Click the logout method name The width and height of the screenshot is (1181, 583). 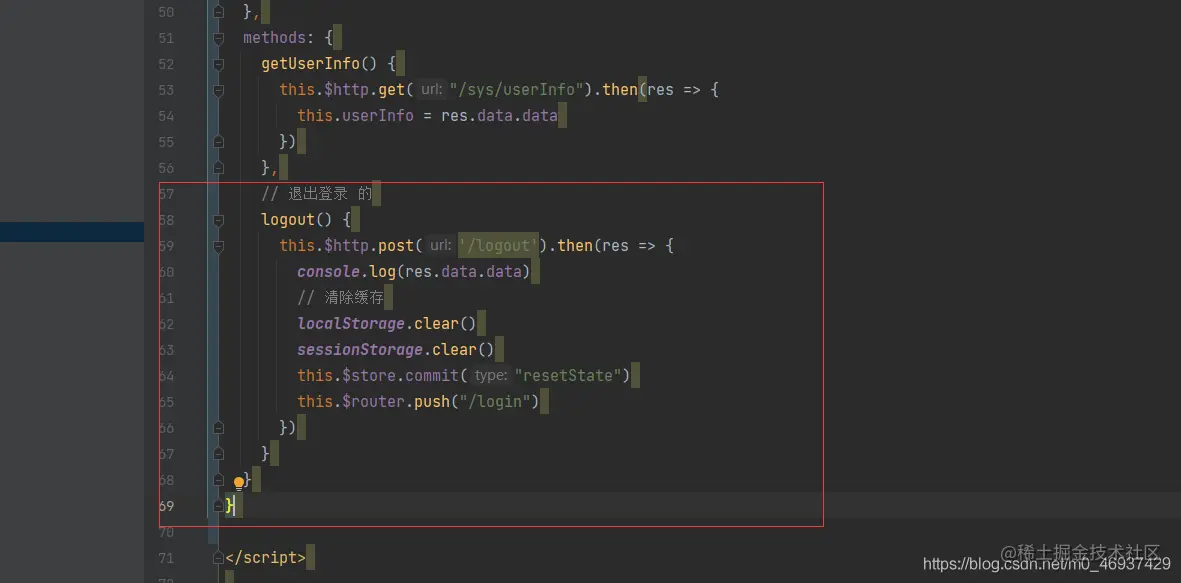(x=288, y=220)
